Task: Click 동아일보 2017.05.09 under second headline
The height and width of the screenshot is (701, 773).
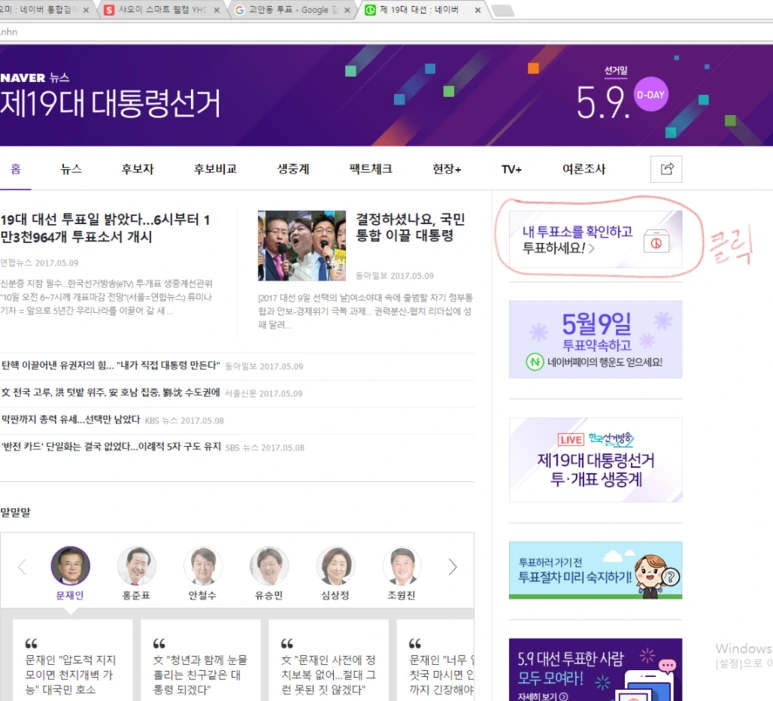Action: pos(394,276)
